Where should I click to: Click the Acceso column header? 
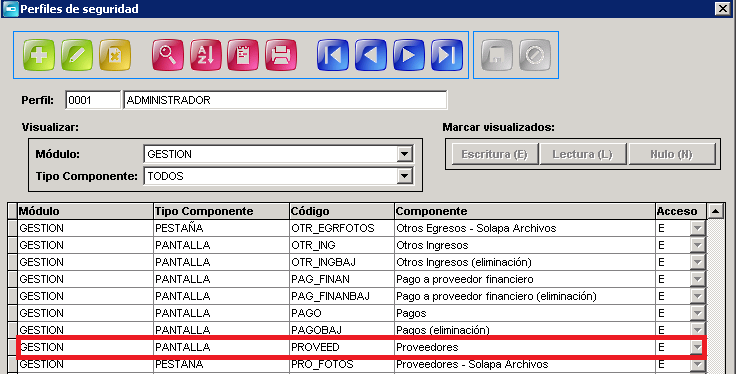681,211
